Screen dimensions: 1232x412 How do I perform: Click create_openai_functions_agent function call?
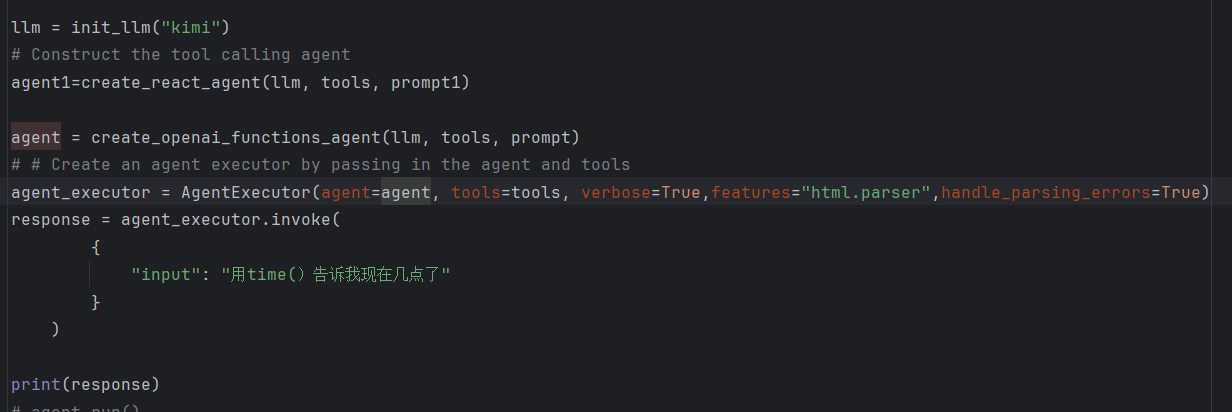(236, 137)
